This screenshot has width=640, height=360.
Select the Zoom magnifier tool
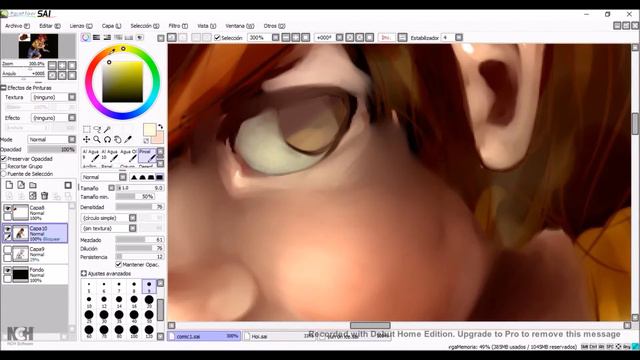[97, 140]
